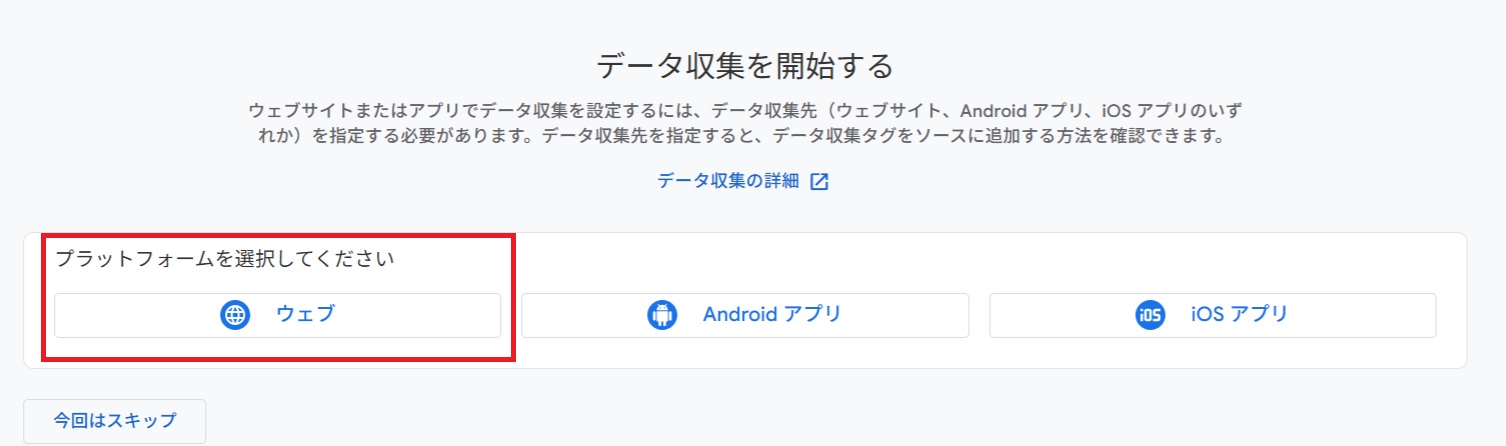This screenshot has height=446, width=1506.
Task: Click the プラットフォームを選択してください label
Action: (x=224, y=259)
